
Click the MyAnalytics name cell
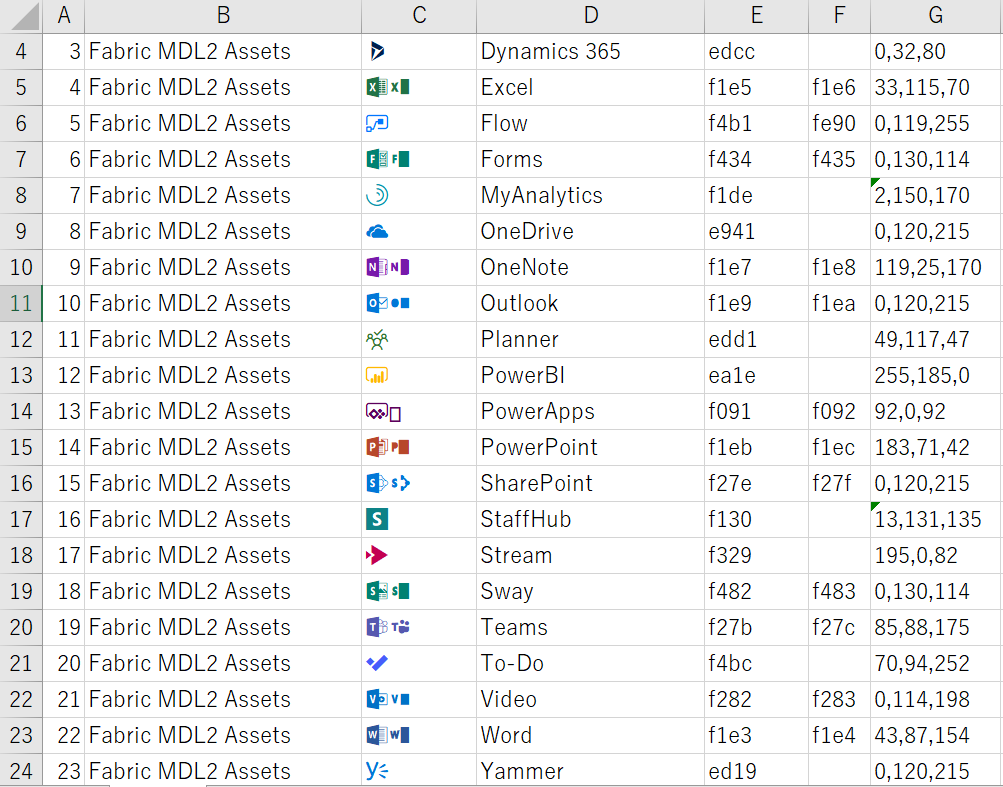pyautogui.click(x=590, y=195)
